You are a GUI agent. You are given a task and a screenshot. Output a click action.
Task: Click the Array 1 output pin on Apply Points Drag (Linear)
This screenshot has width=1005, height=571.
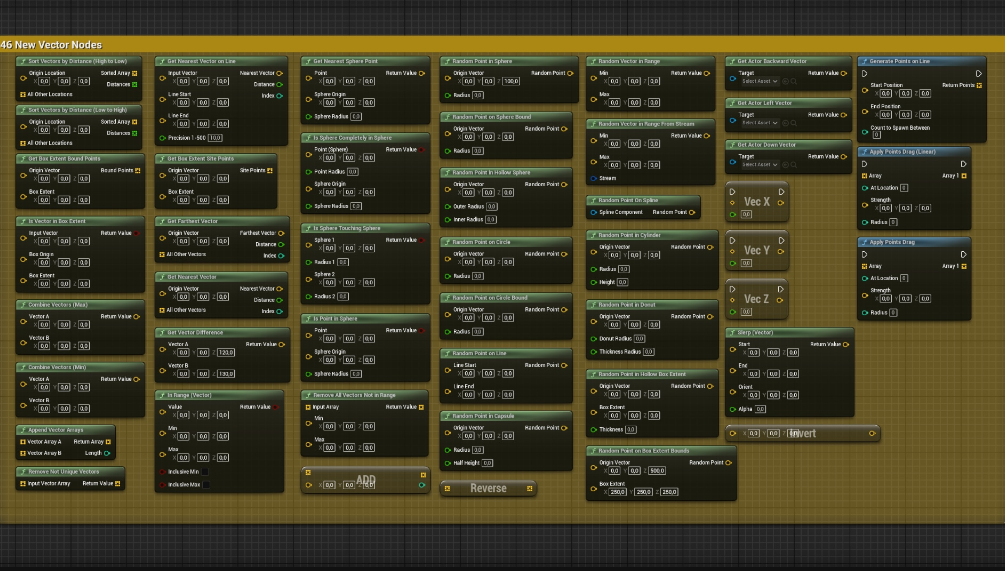pyautogui.click(x=964, y=176)
